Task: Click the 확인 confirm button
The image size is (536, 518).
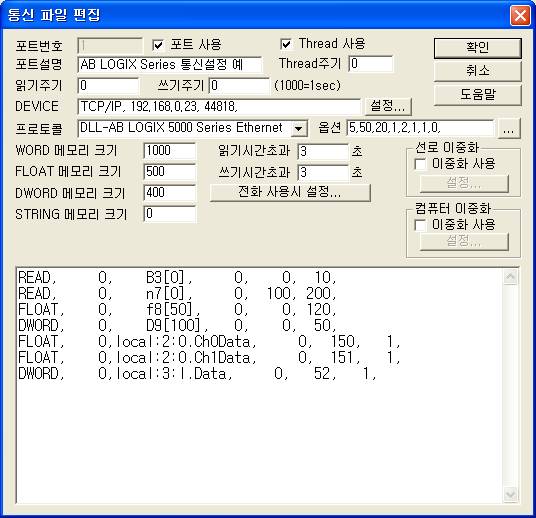Action: 478,48
